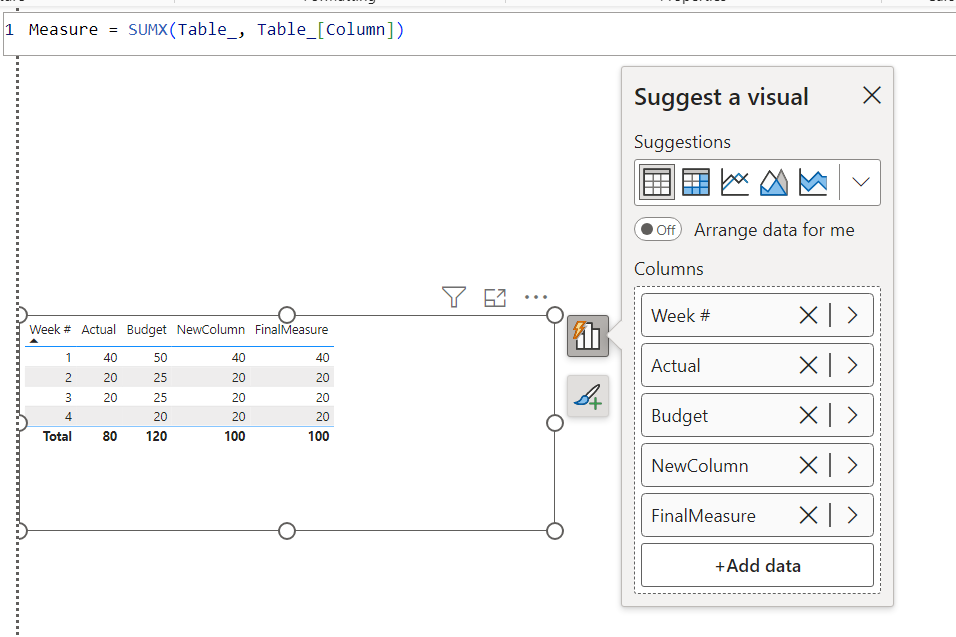Screen dimensions: 956x637
Task: Select Actual total value 80
Action: click(x=110, y=436)
